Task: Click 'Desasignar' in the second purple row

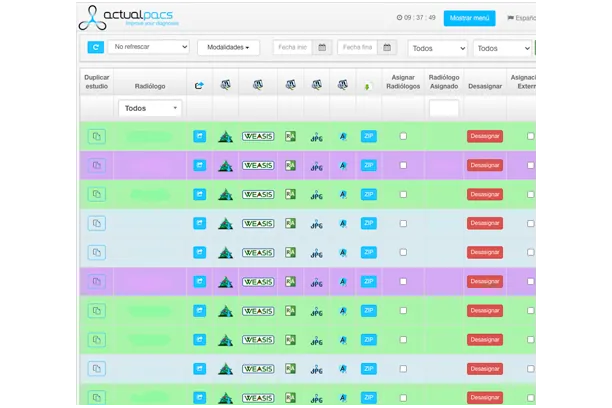Action: (x=485, y=282)
